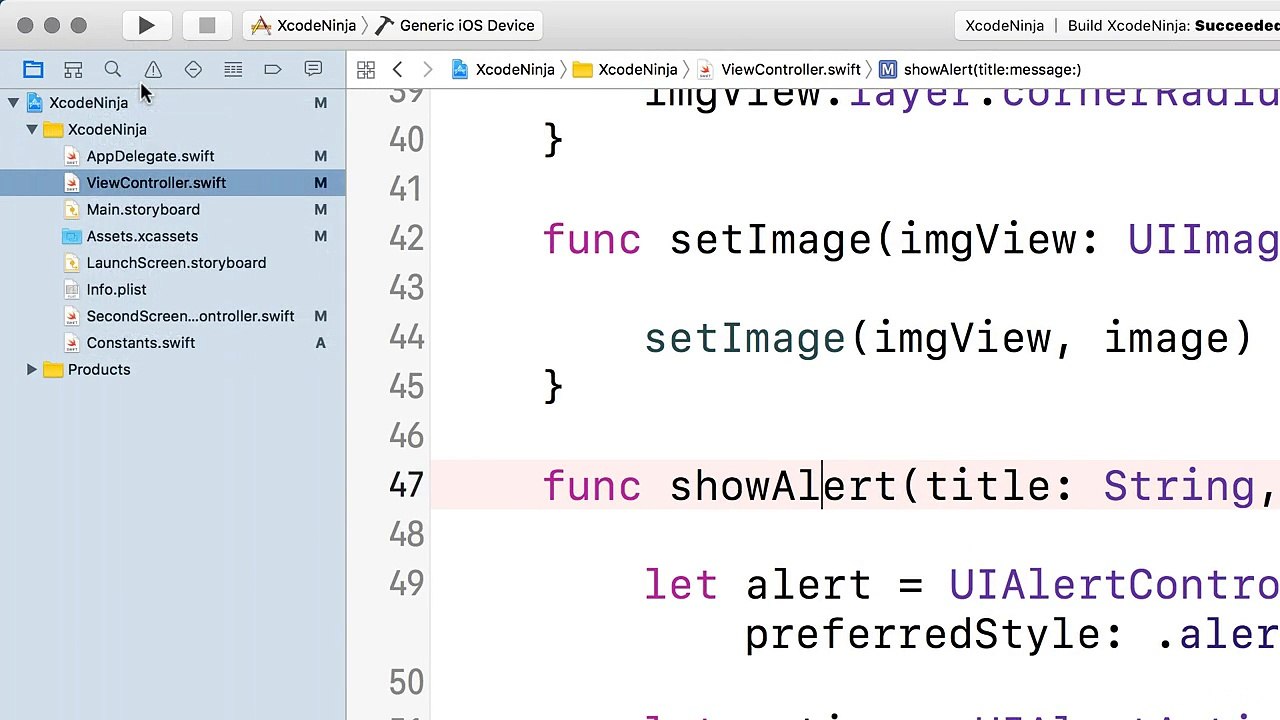Image resolution: width=1280 pixels, height=720 pixels.
Task: Click line number 49 gutter
Action: (406, 584)
